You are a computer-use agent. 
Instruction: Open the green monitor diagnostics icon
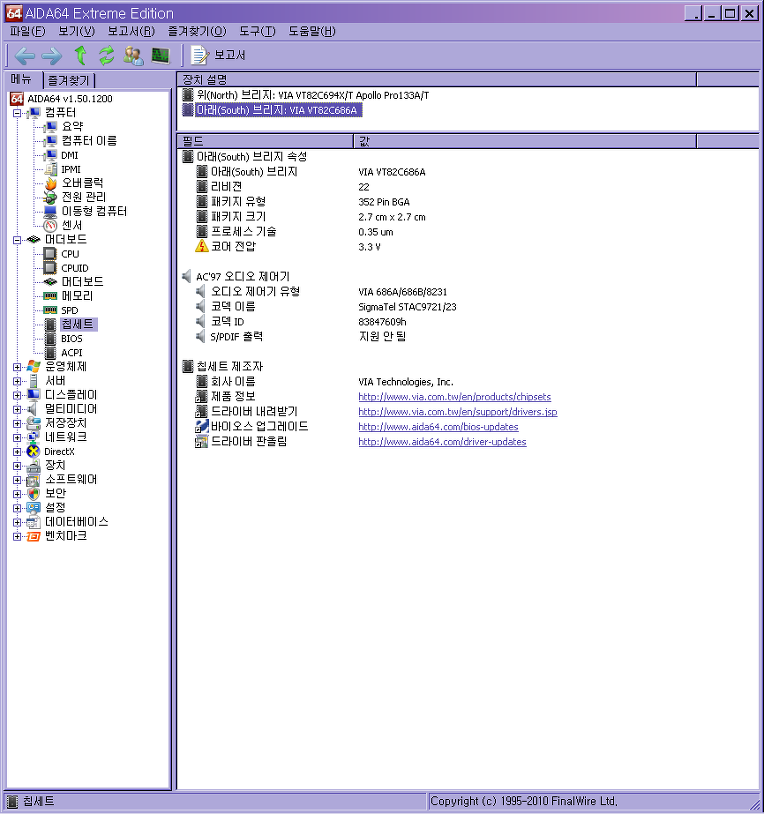tap(160, 56)
